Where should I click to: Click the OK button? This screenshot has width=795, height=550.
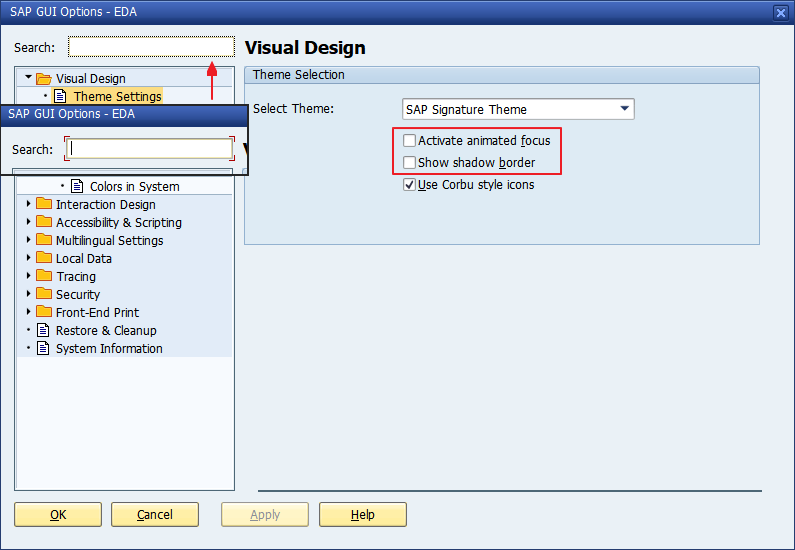58,515
